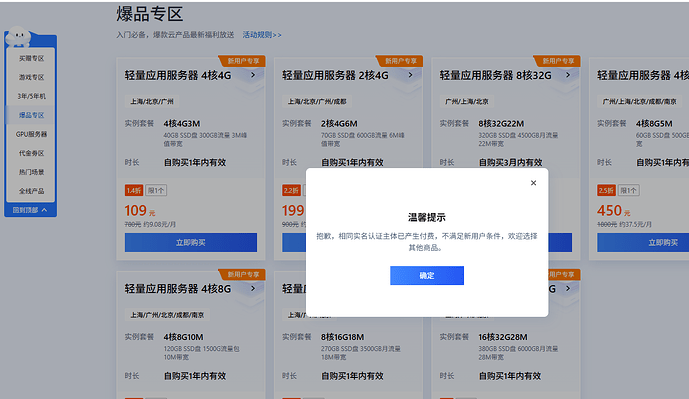Select 买赠专区 in sidebar

(x=31, y=58)
